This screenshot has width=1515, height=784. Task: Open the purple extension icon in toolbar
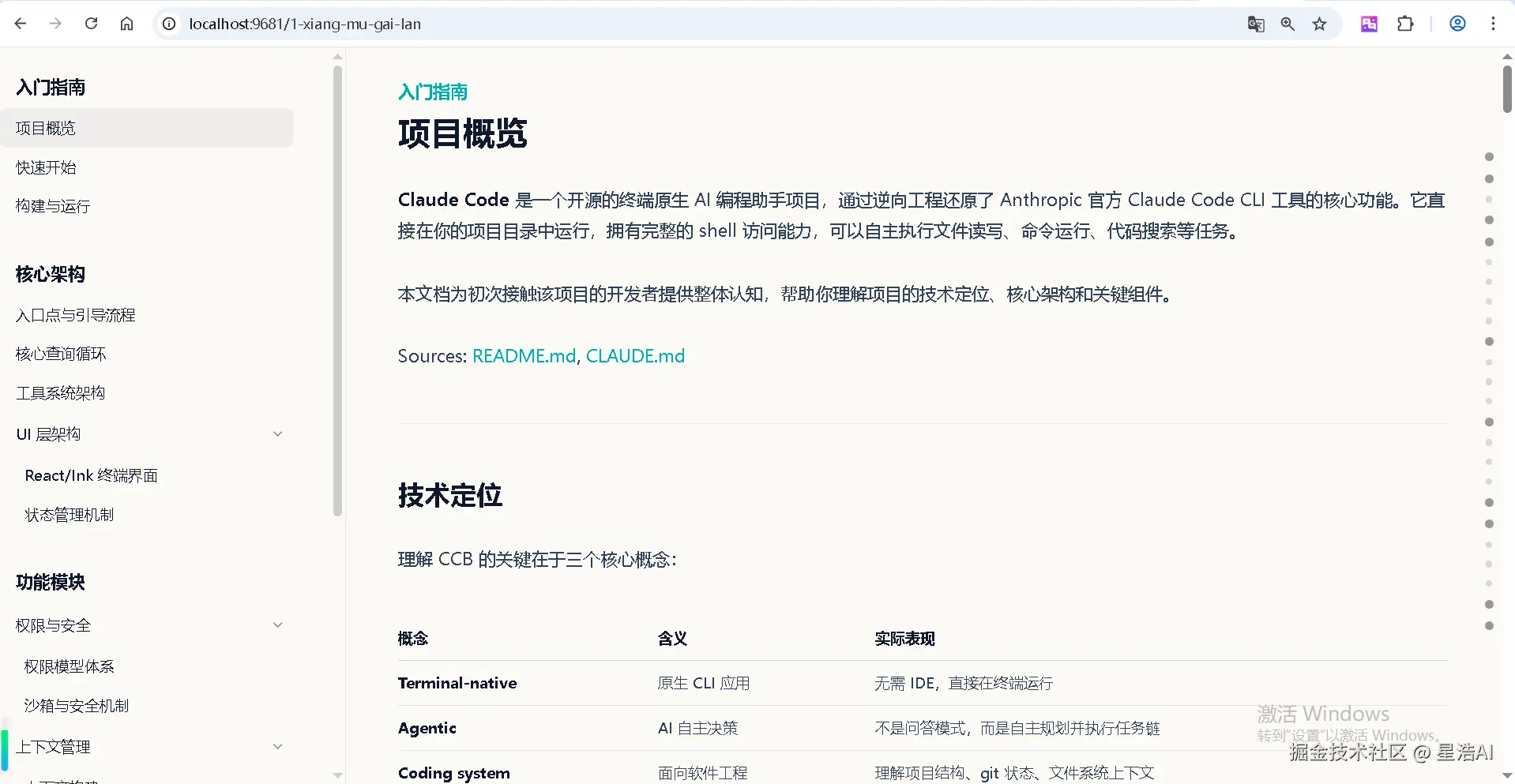tap(1369, 24)
